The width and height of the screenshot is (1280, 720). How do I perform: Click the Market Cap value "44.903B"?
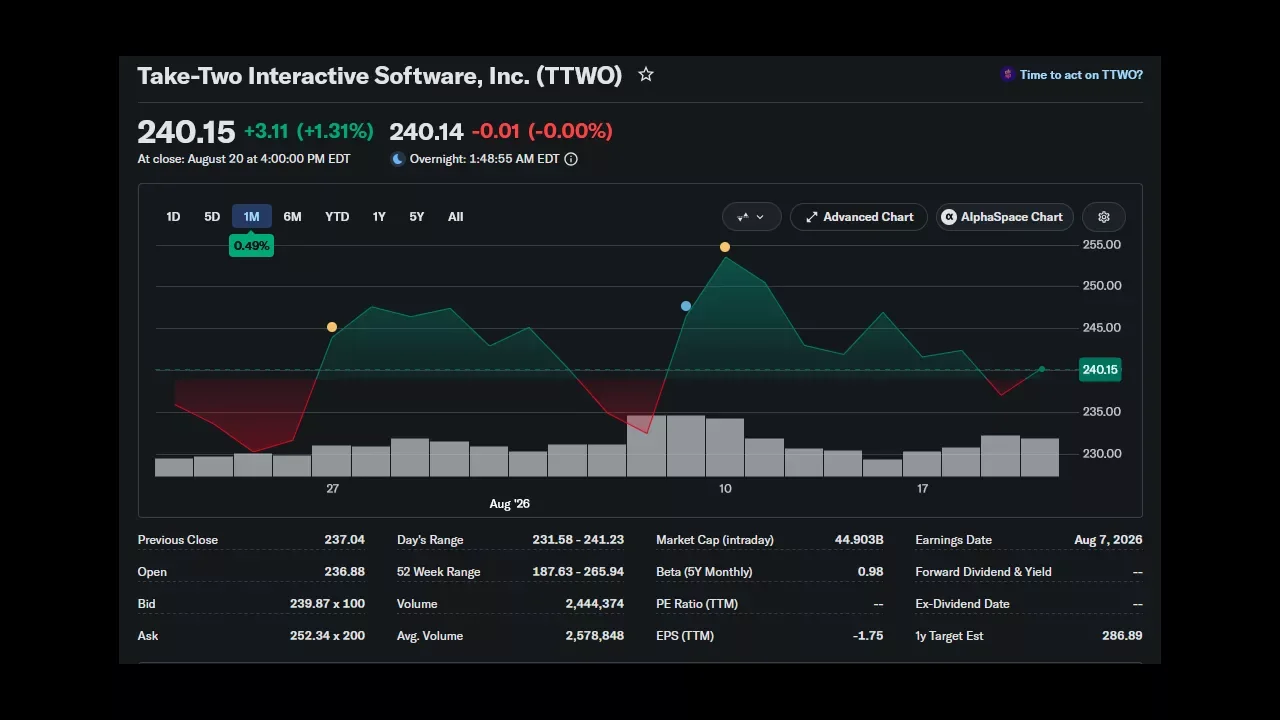(859, 540)
